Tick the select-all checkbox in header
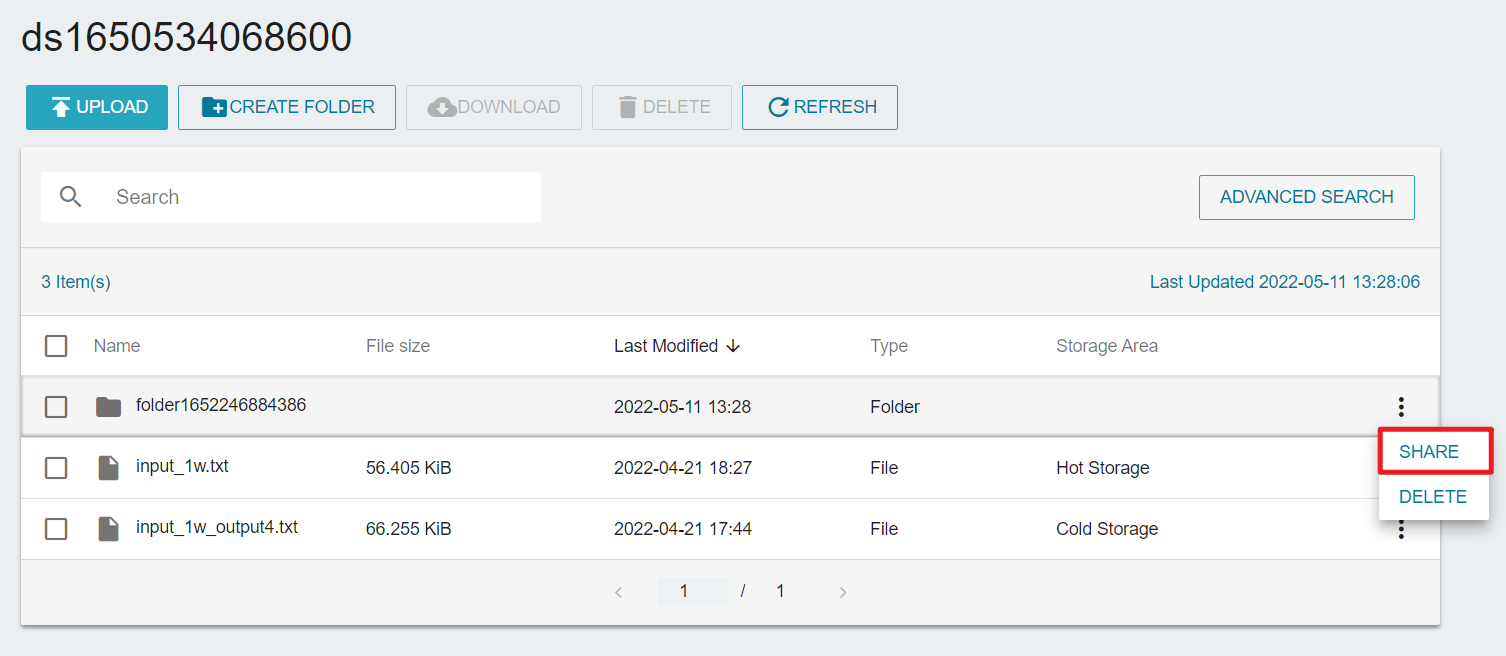 [56, 346]
